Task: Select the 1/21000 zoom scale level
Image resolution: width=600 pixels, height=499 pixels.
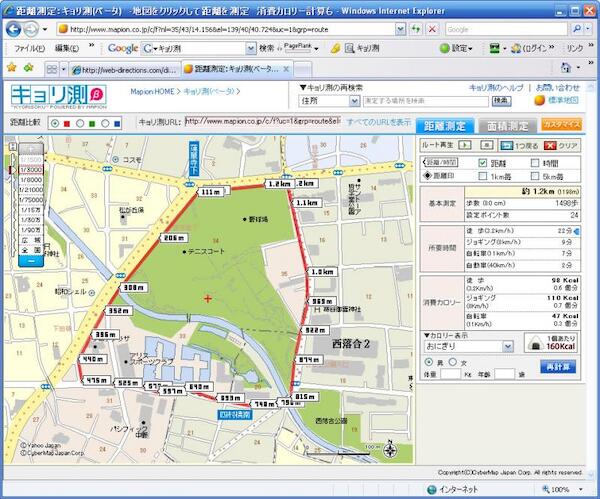Action: click(31, 189)
